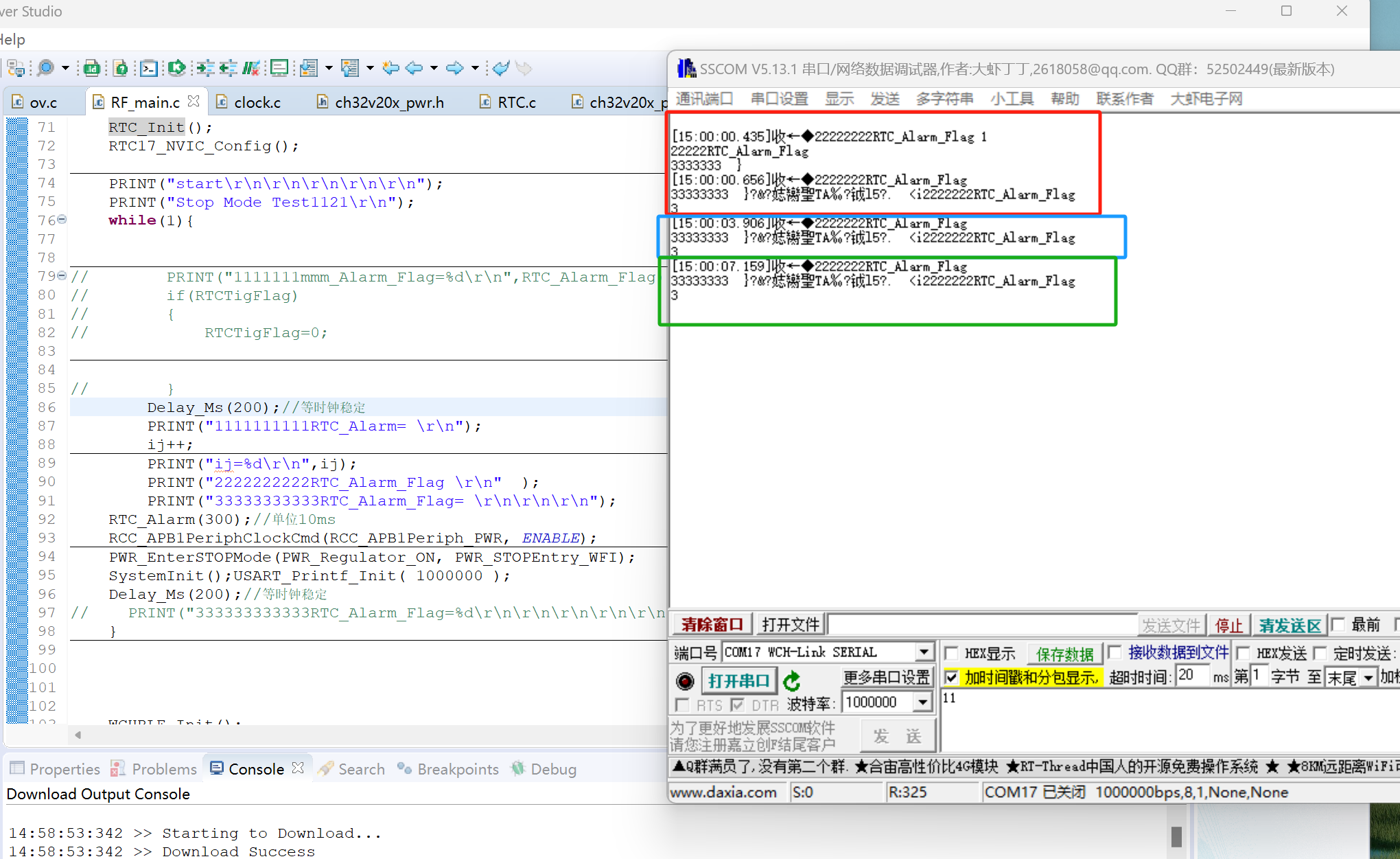Close the Console view tab
1400x859 pixels.
(298, 768)
